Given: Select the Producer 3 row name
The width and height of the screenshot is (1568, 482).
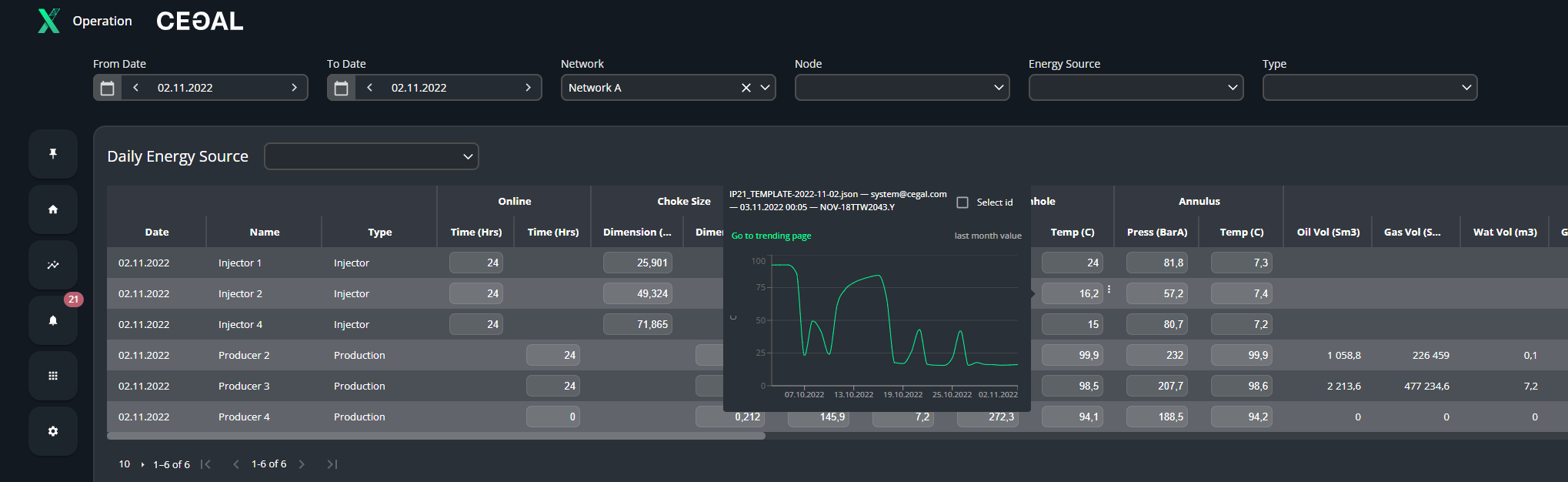Looking at the screenshot, I should pyautogui.click(x=244, y=386).
